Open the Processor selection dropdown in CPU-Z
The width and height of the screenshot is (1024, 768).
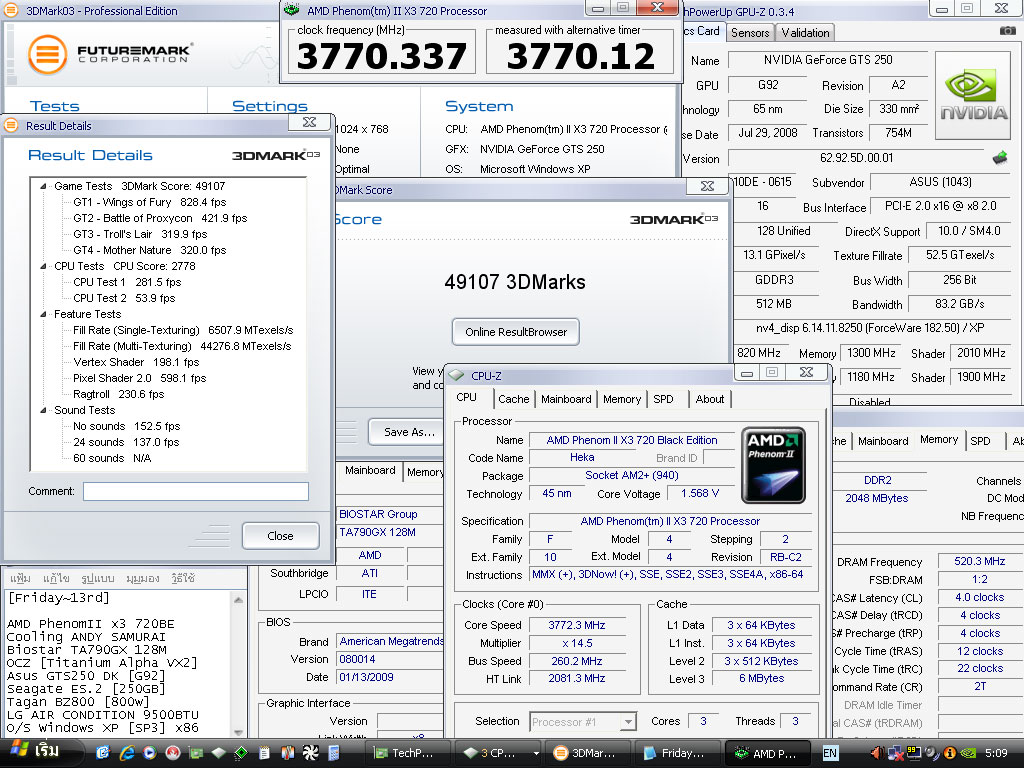[x=628, y=721]
